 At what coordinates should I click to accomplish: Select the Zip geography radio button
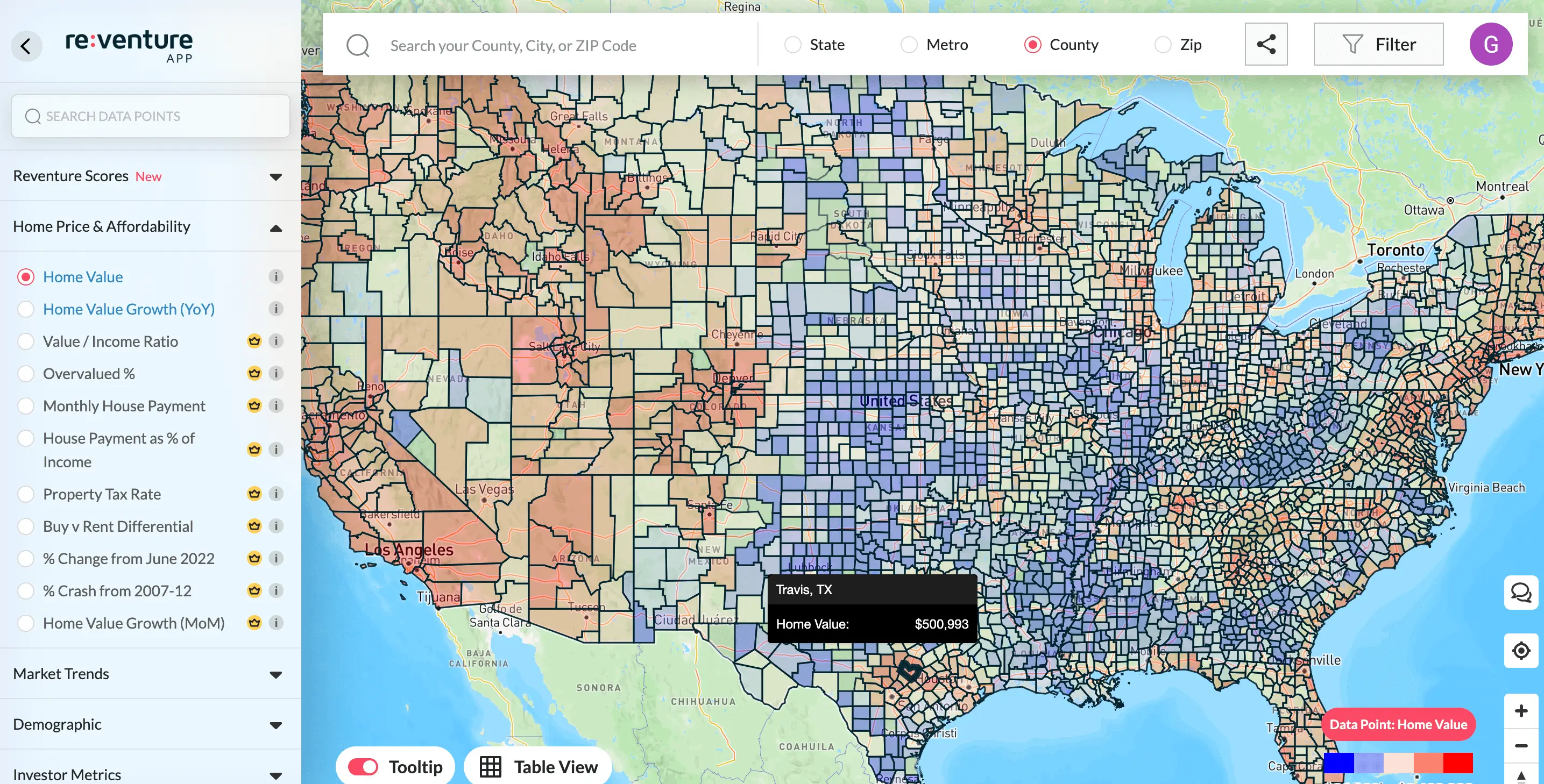(x=1162, y=45)
